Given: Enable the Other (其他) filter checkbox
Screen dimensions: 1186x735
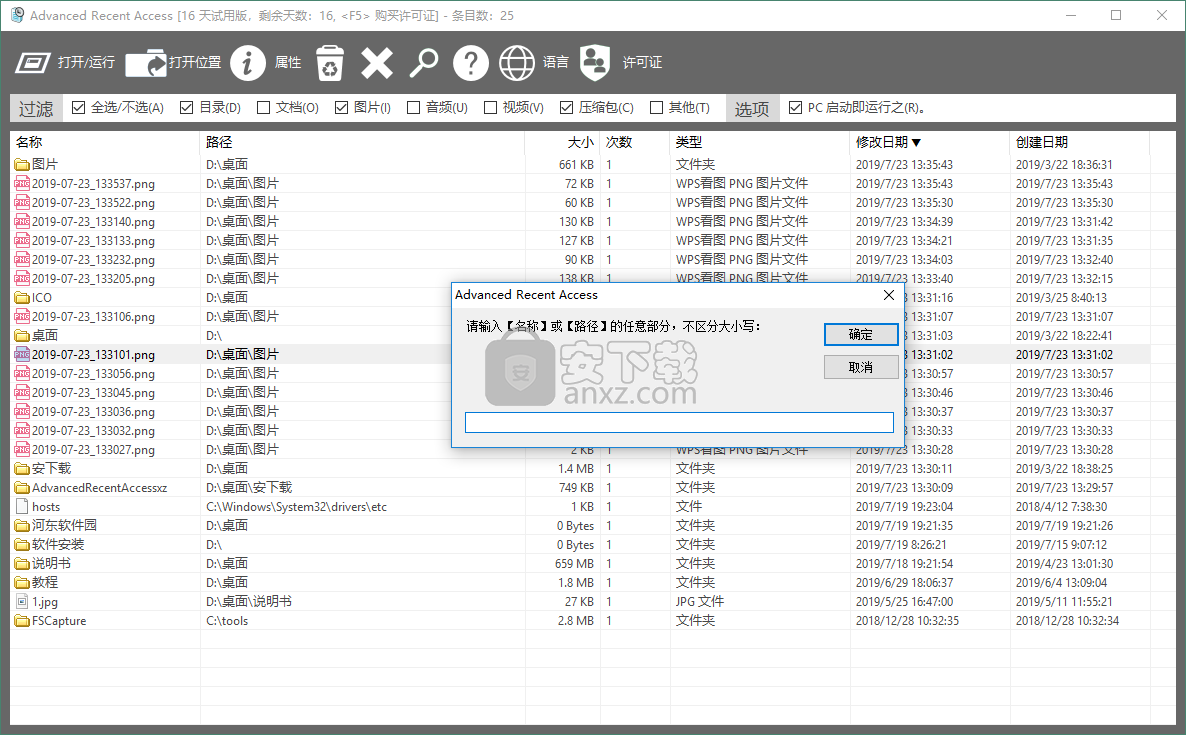Looking at the screenshot, I should point(657,107).
